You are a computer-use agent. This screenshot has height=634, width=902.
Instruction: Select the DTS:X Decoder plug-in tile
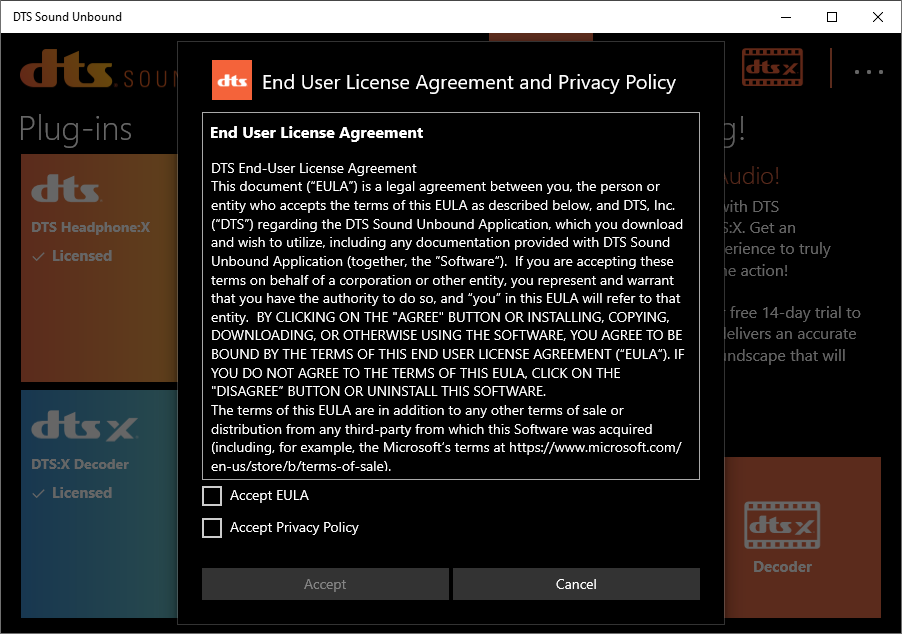click(x=100, y=504)
